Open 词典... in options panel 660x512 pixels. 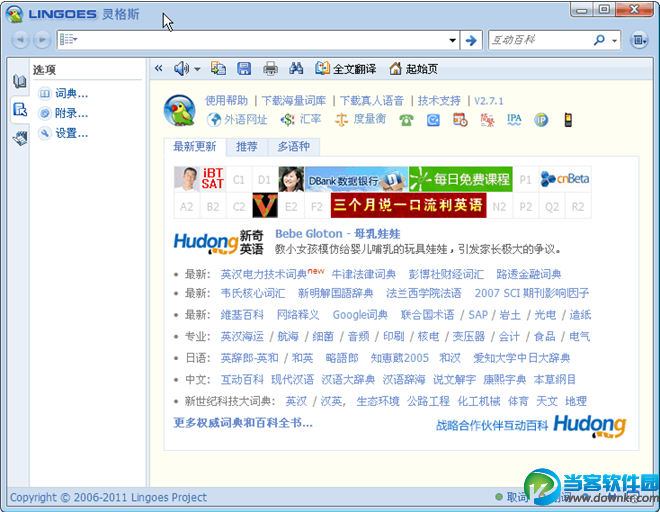coord(63,93)
